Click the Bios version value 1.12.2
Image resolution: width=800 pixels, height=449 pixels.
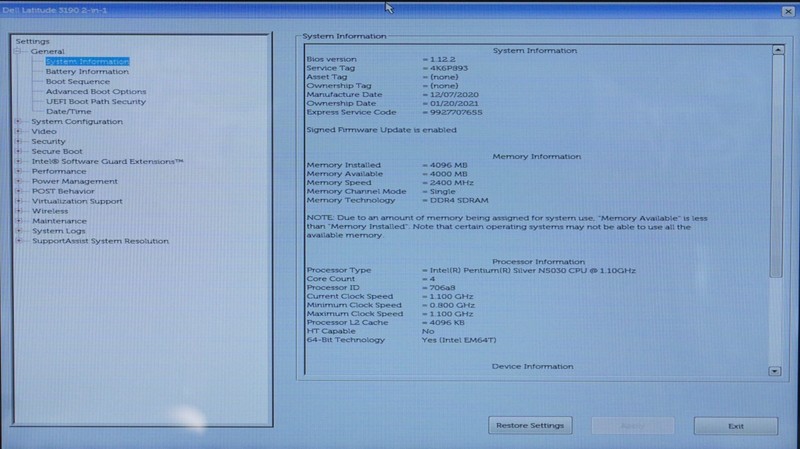click(x=442, y=59)
